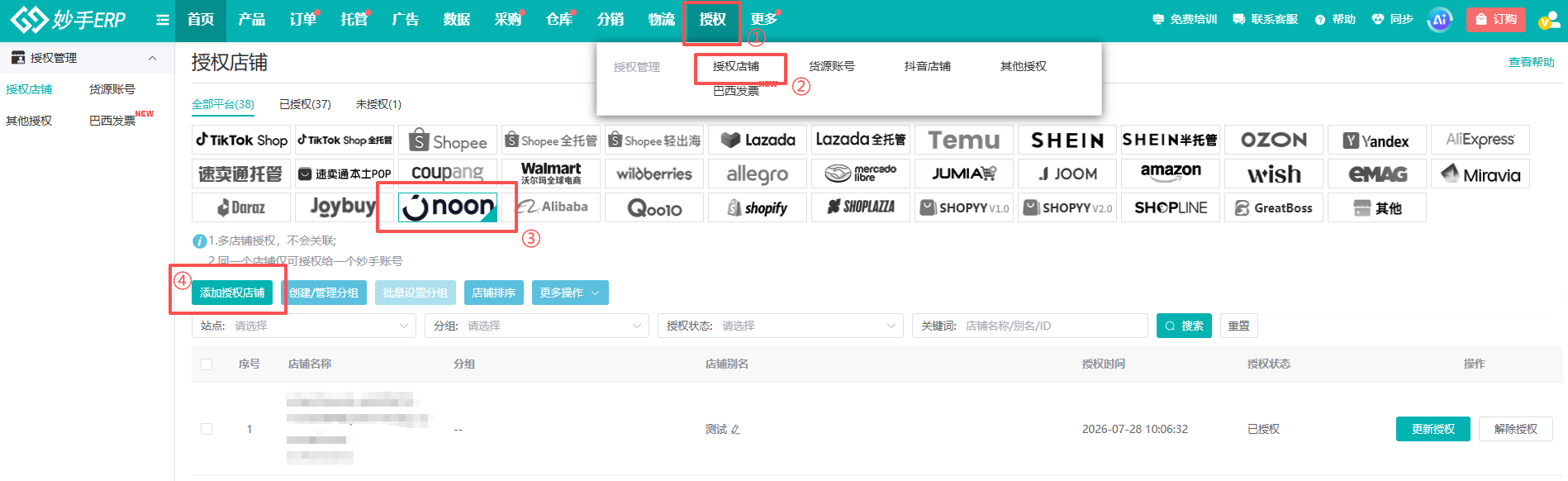This screenshot has width=1568, height=481.
Task: Select the Miravia platform tile
Action: (1480, 174)
